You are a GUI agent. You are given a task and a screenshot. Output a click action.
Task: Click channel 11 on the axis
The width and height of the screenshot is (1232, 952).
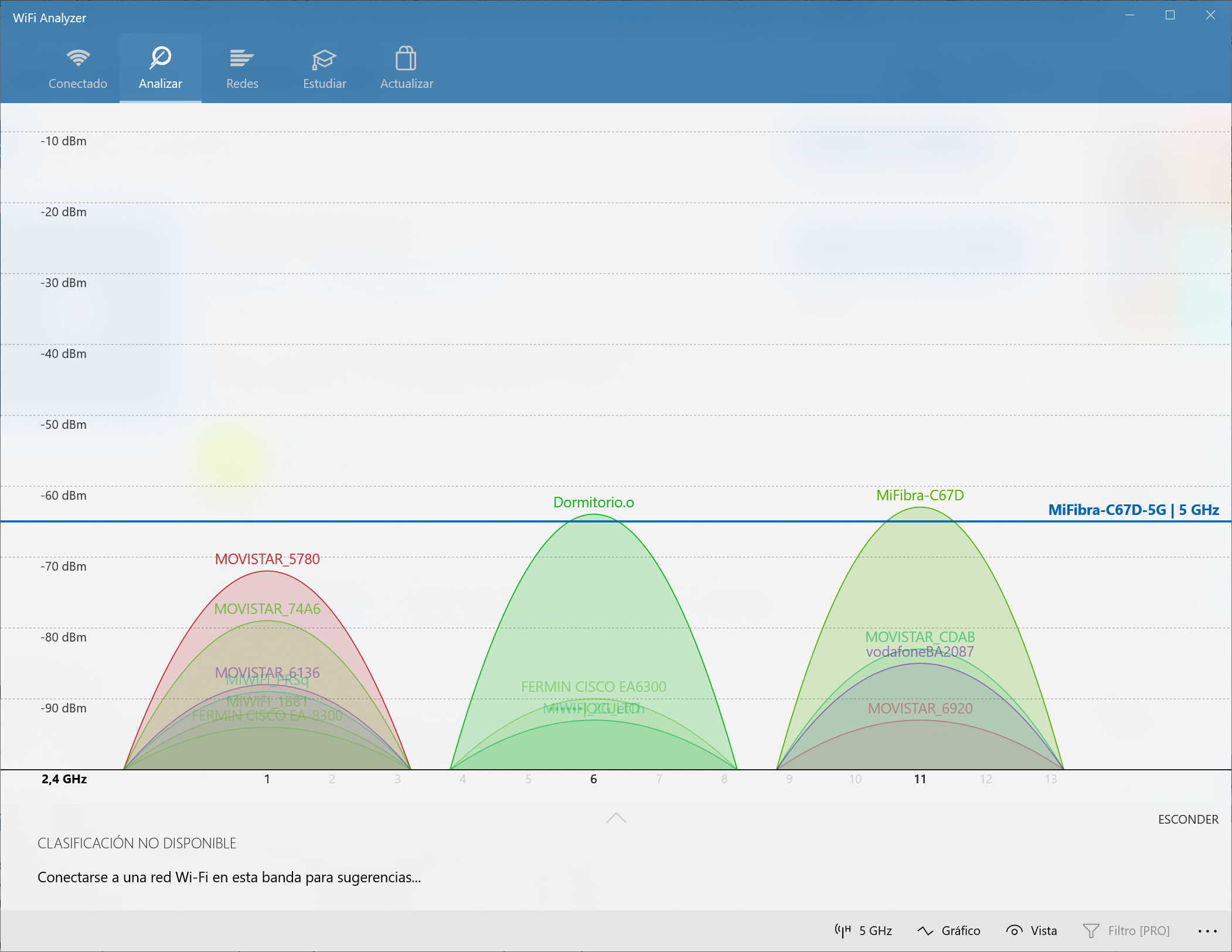coord(920,779)
